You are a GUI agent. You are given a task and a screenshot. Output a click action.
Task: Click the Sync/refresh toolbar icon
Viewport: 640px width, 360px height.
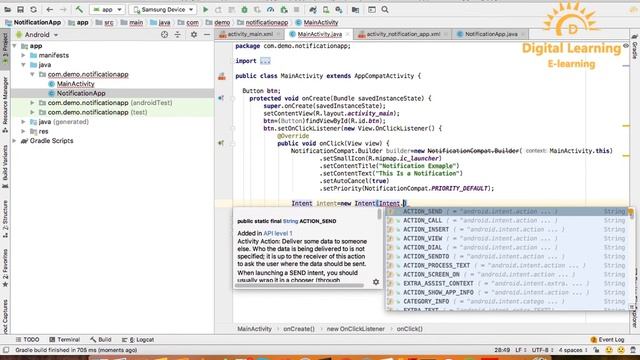(x=33, y=9)
